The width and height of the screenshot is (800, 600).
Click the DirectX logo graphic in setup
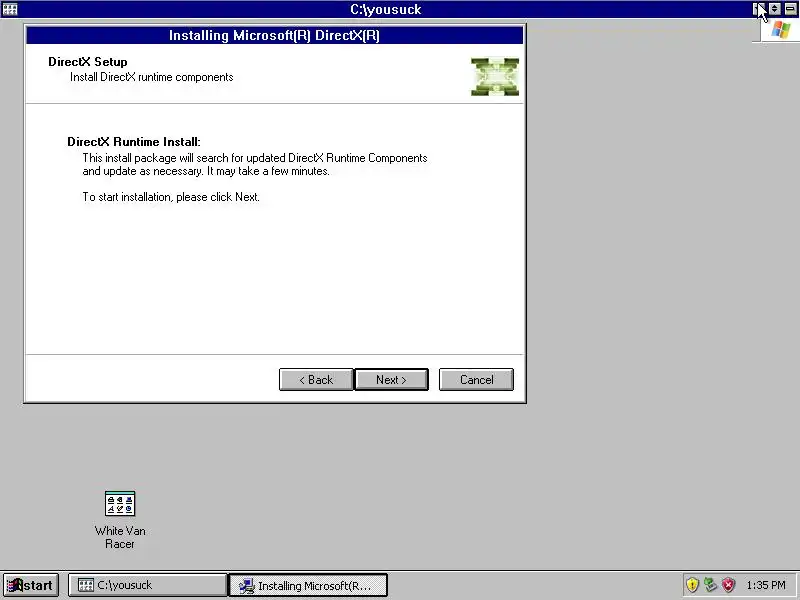pyautogui.click(x=495, y=77)
